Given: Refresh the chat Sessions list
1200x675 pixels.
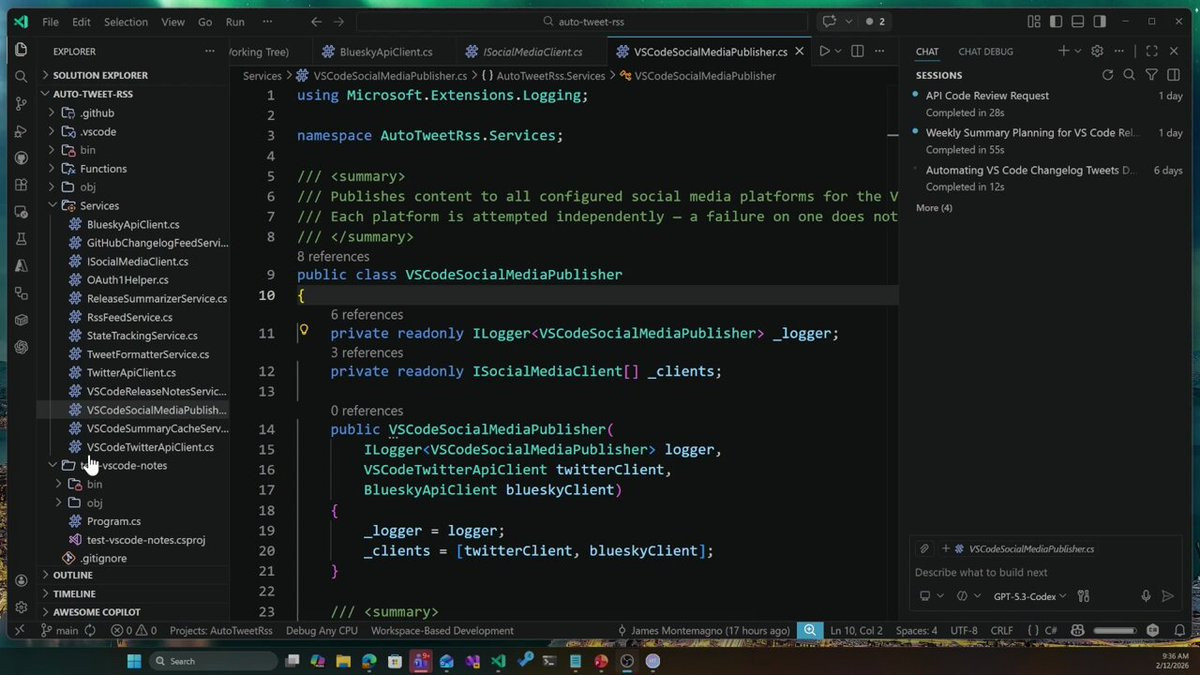Looking at the screenshot, I should [x=1107, y=75].
